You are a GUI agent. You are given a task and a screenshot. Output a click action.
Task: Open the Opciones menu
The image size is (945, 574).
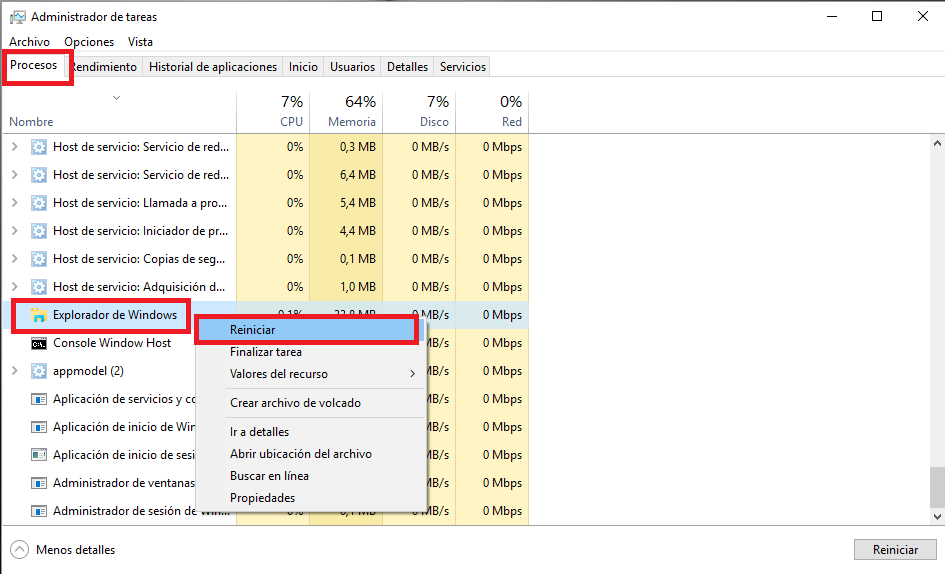coord(89,42)
